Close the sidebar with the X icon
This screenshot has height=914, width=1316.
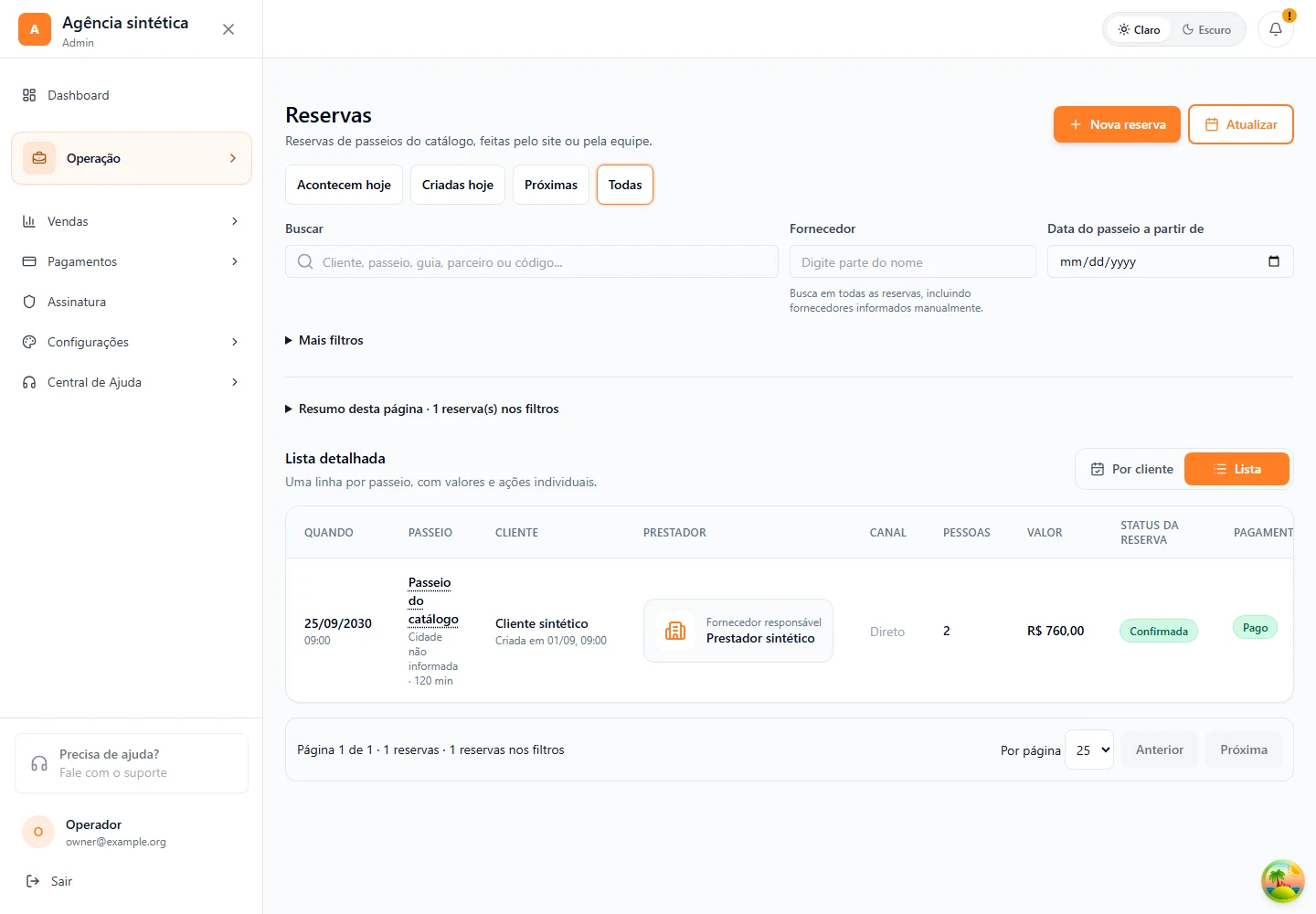[x=228, y=29]
